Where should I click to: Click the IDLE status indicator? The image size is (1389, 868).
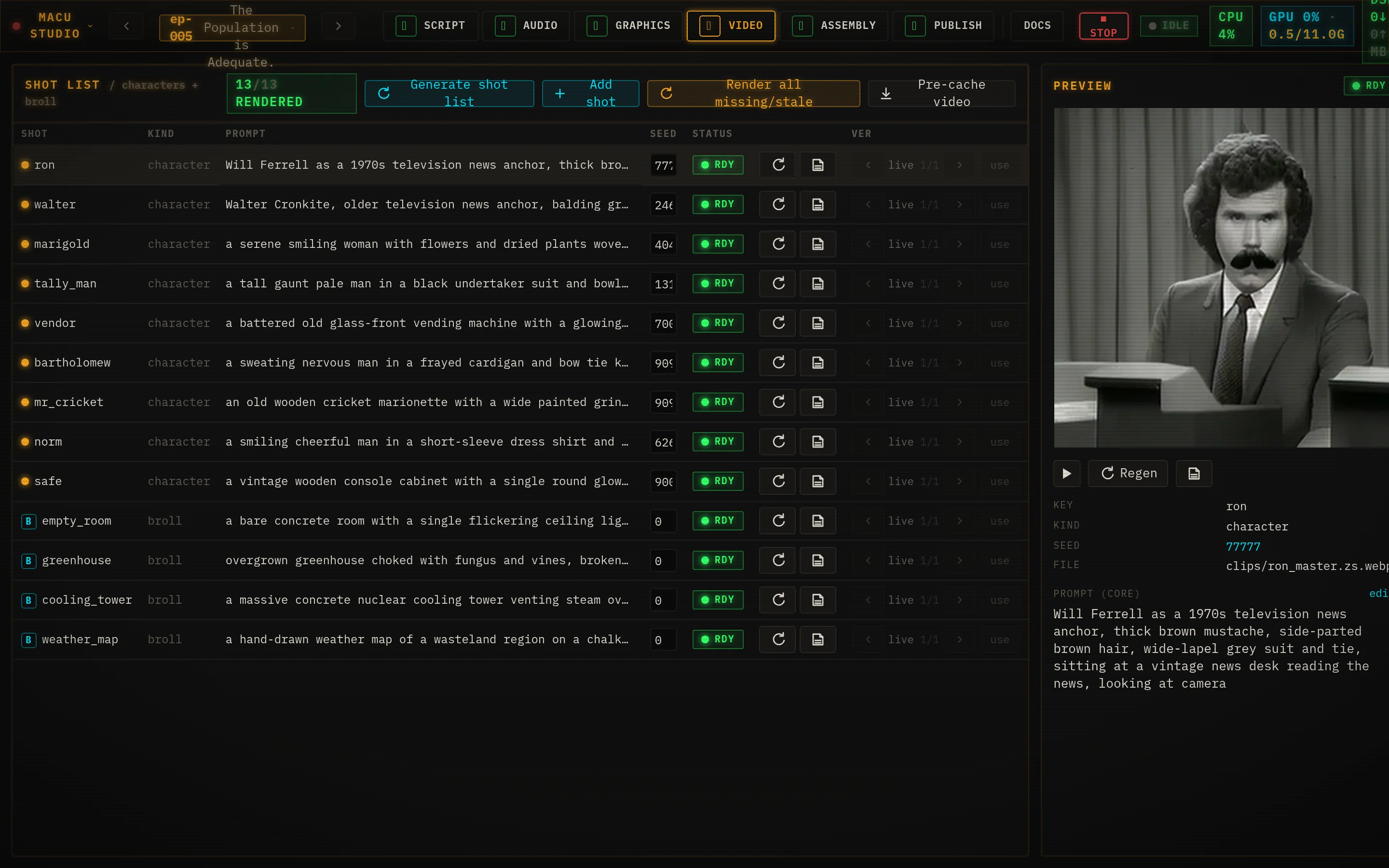(x=1169, y=26)
